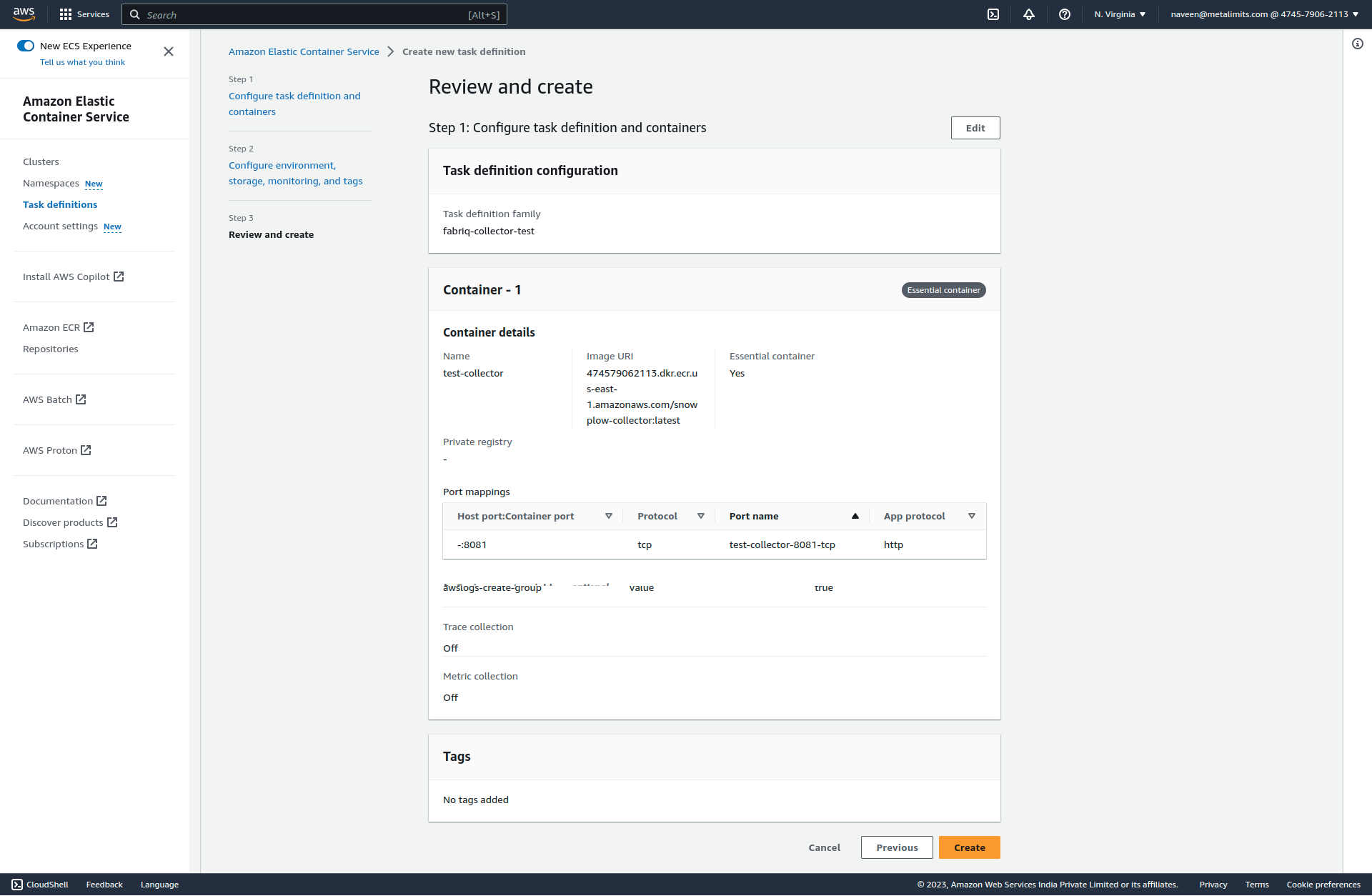Click the task definition family name field
This screenshot has height=896, width=1372.
click(x=488, y=231)
